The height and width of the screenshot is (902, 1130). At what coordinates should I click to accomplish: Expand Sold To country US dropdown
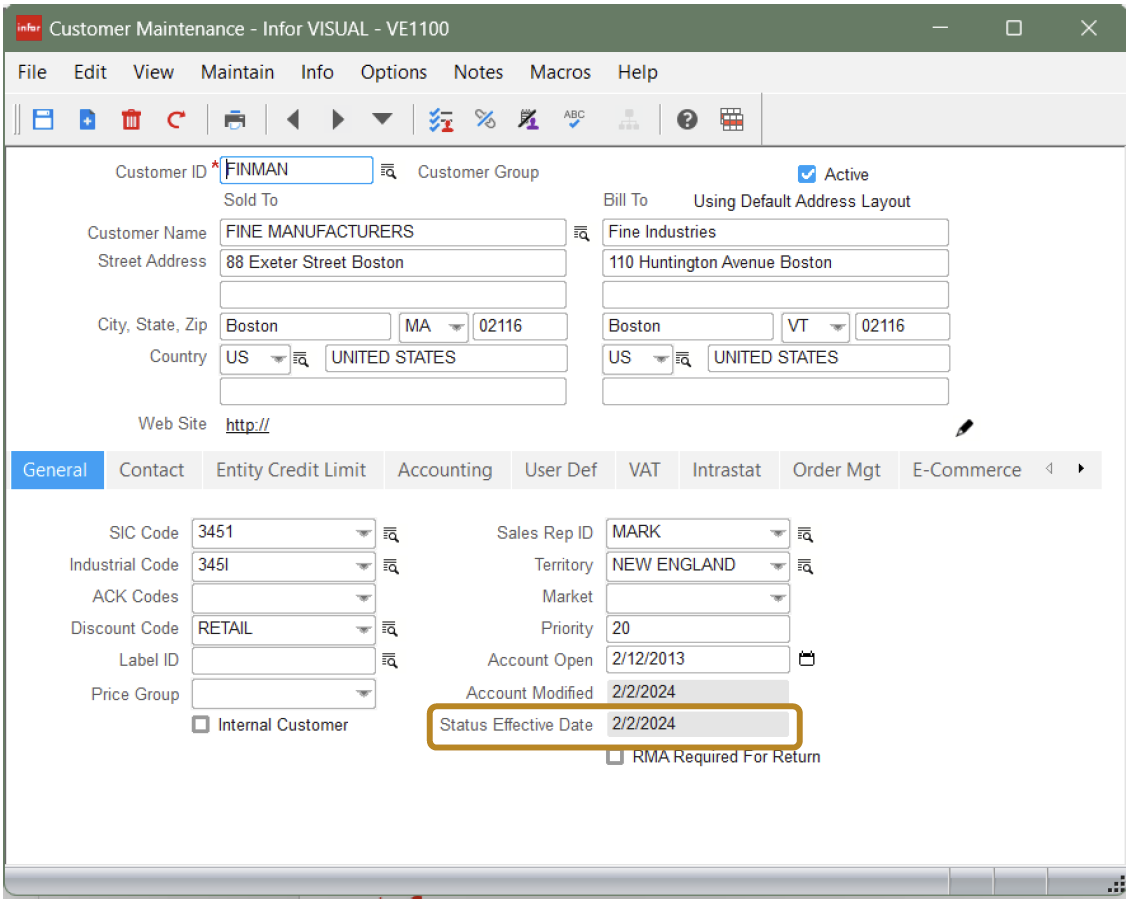277,359
